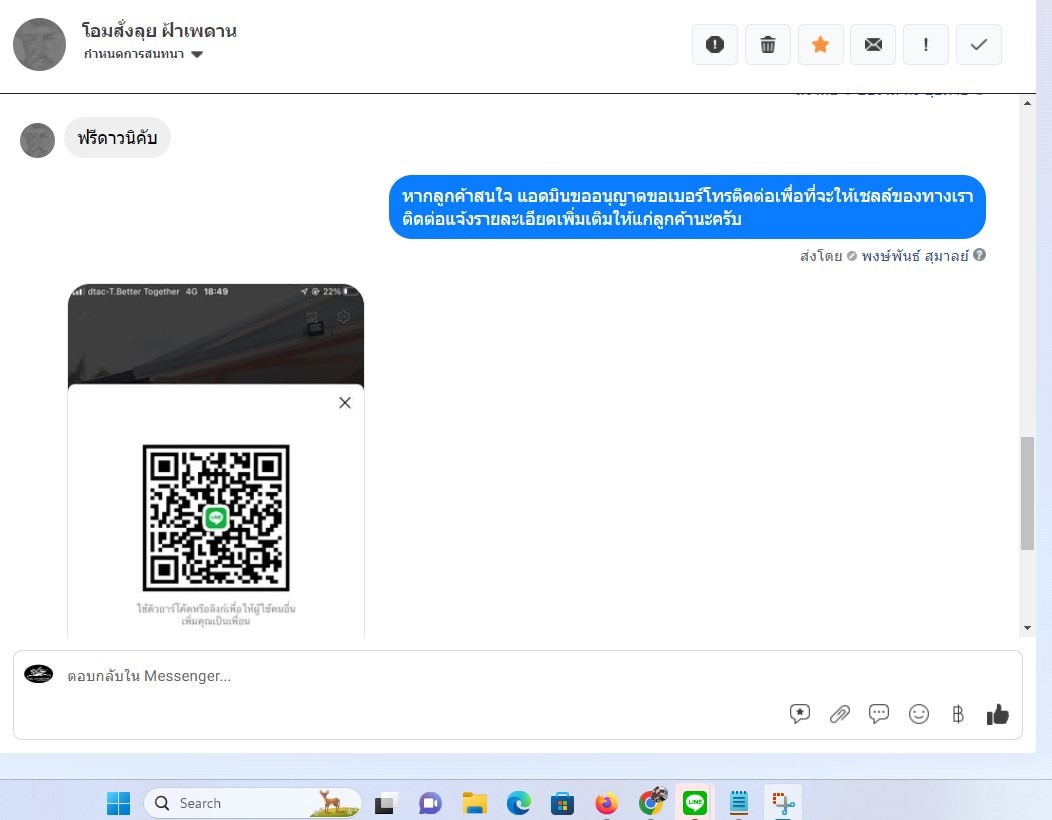Open the LINE QR code image attachment
Image resolution: width=1052 pixels, height=820 pixels.
tap(216, 460)
